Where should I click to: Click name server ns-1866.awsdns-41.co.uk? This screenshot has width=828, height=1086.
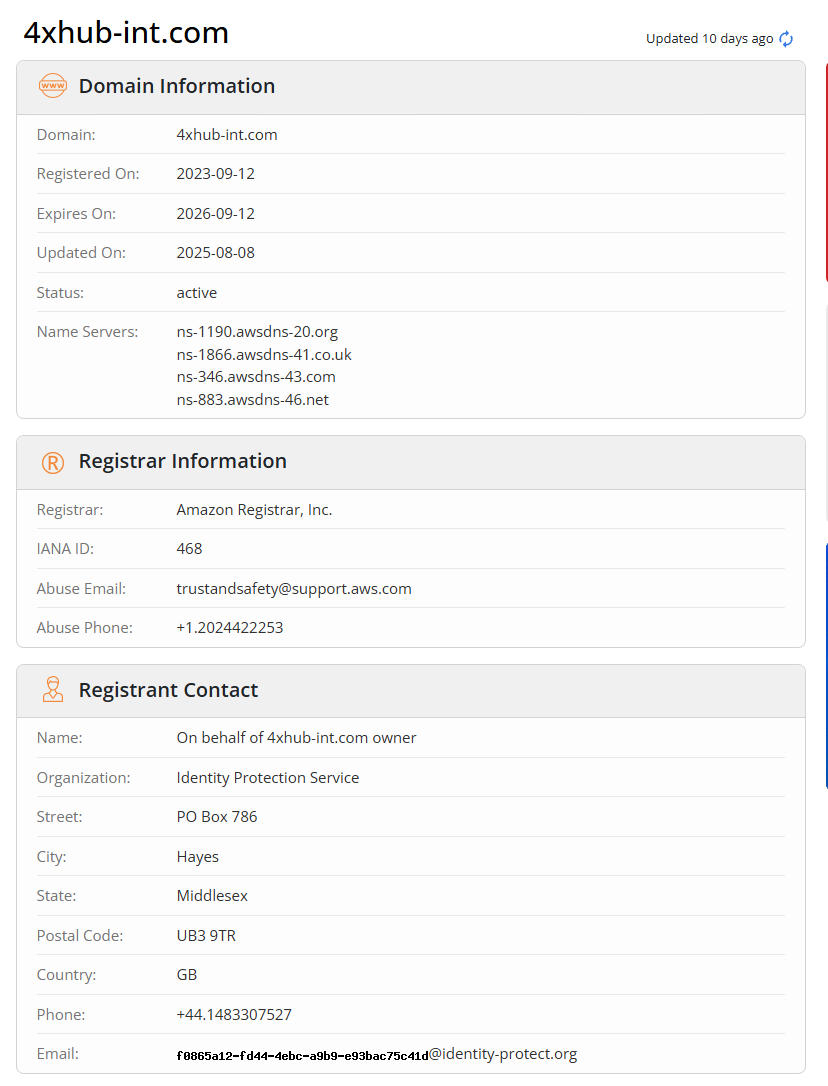click(264, 355)
